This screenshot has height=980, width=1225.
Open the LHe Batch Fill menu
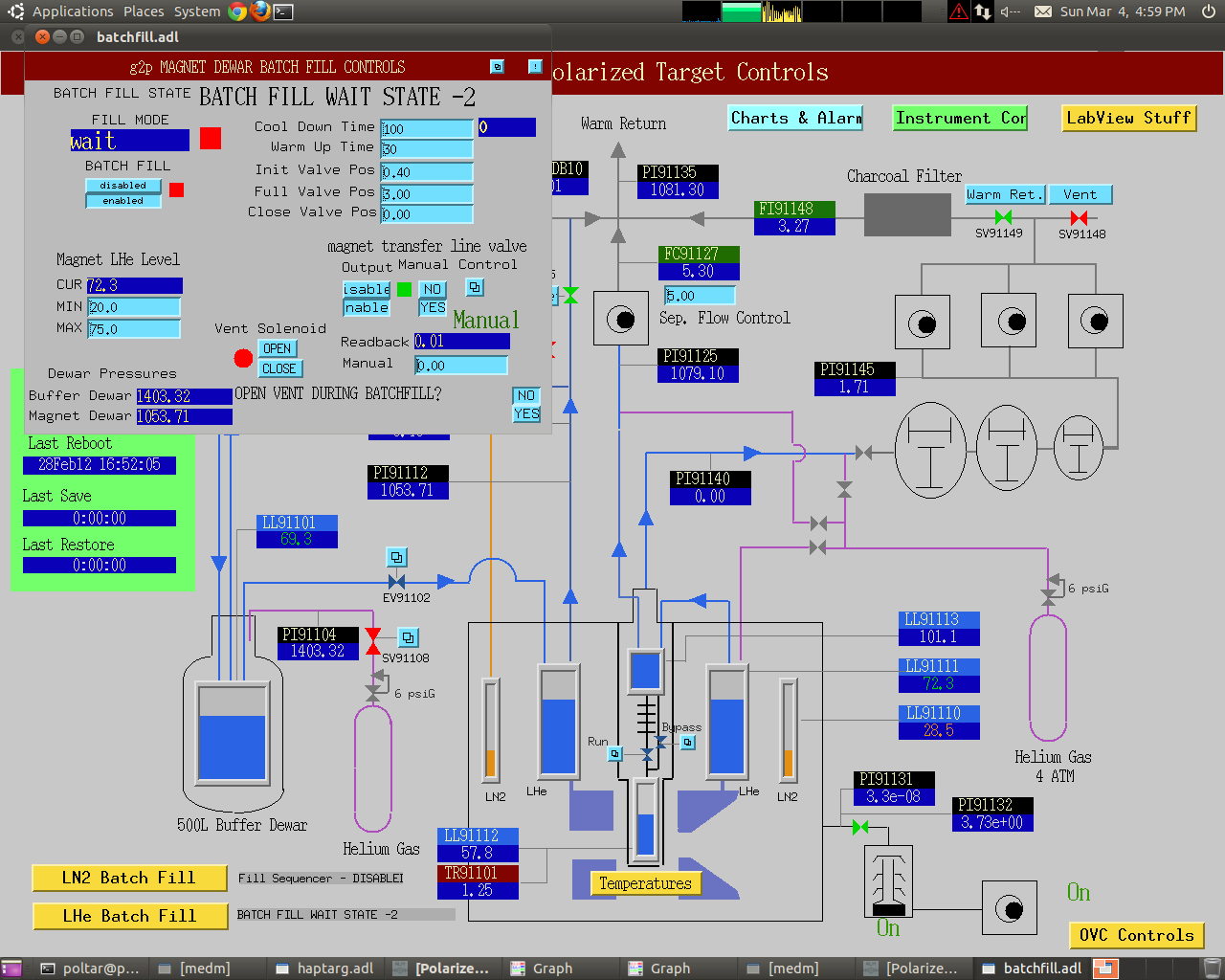[x=129, y=916]
